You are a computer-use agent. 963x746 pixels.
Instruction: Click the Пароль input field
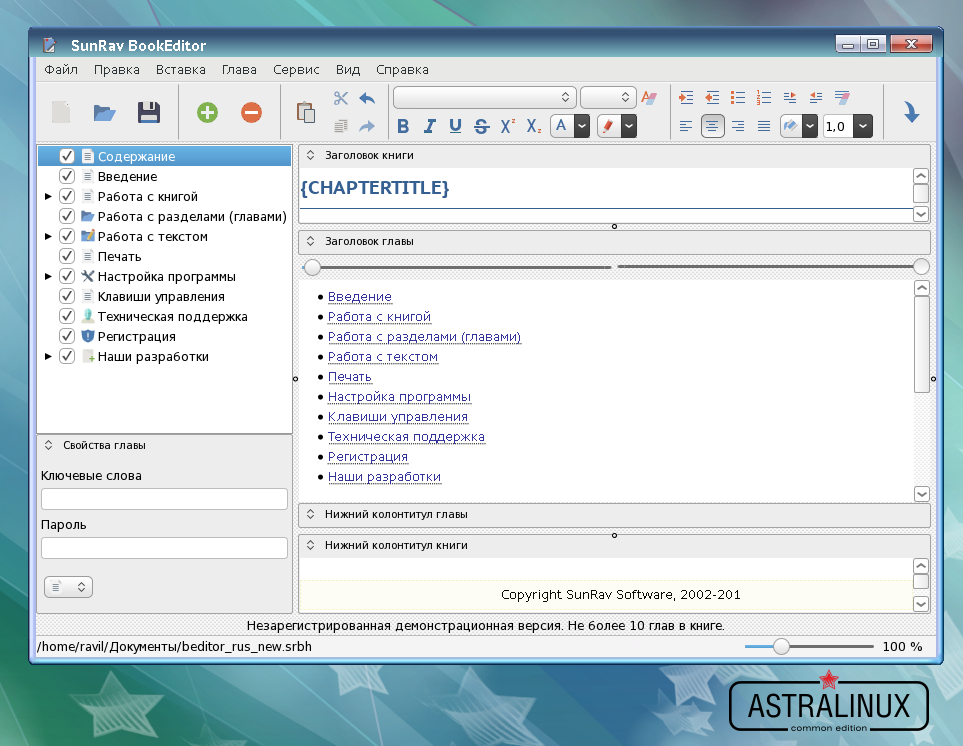pyautogui.click(x=164, y=548)
